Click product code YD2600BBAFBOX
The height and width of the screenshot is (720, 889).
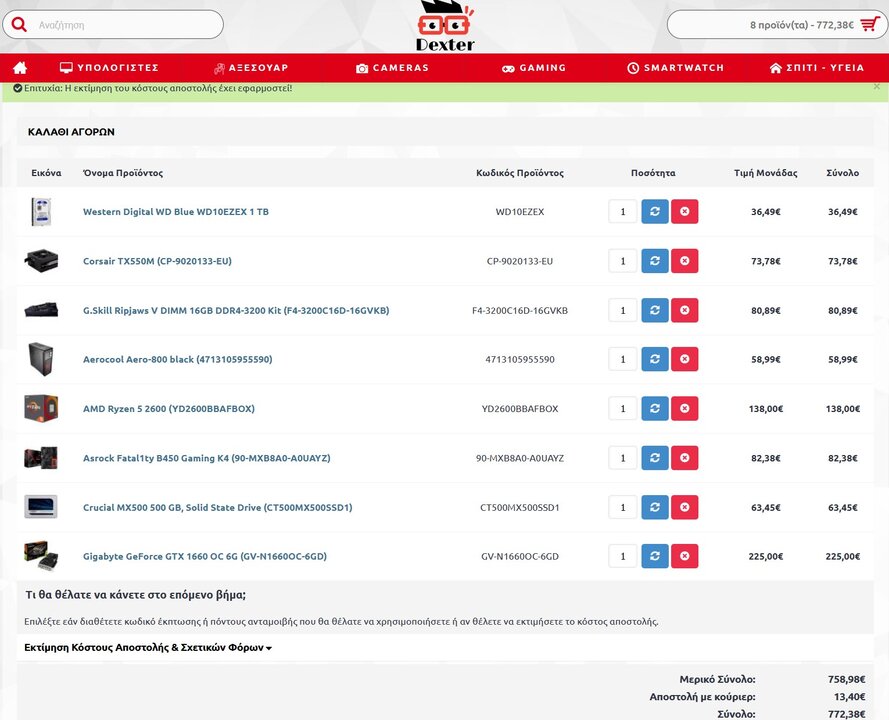point(520,409)
